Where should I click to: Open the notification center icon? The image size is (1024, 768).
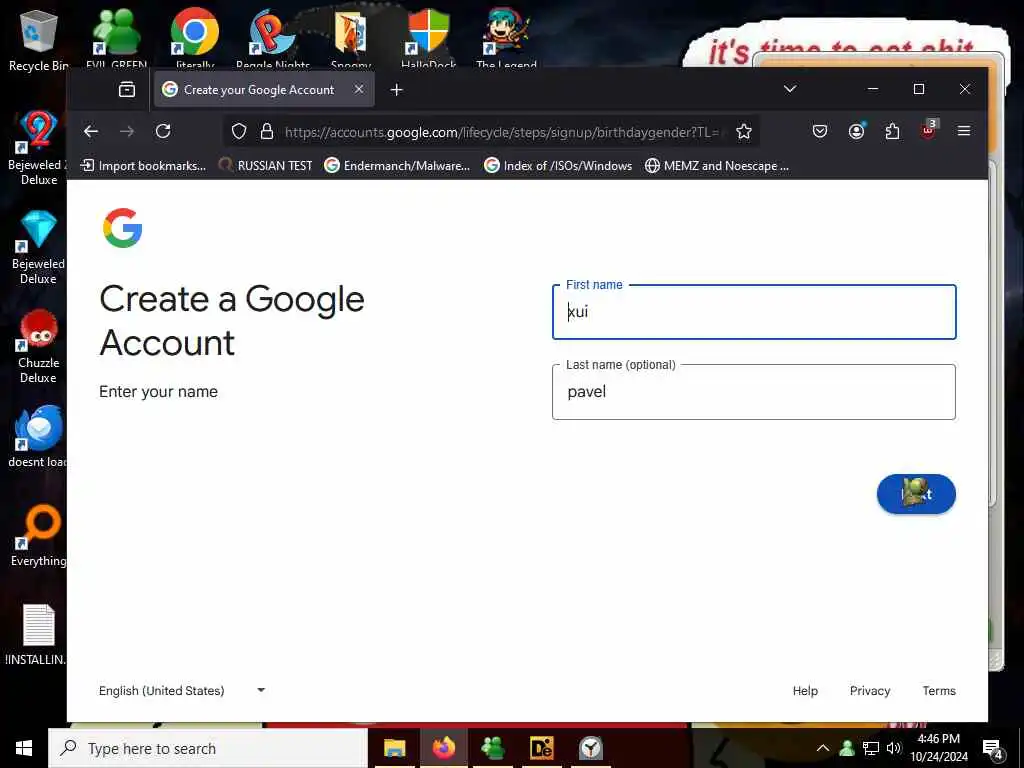pyautogui.click(x=993, y=749)
